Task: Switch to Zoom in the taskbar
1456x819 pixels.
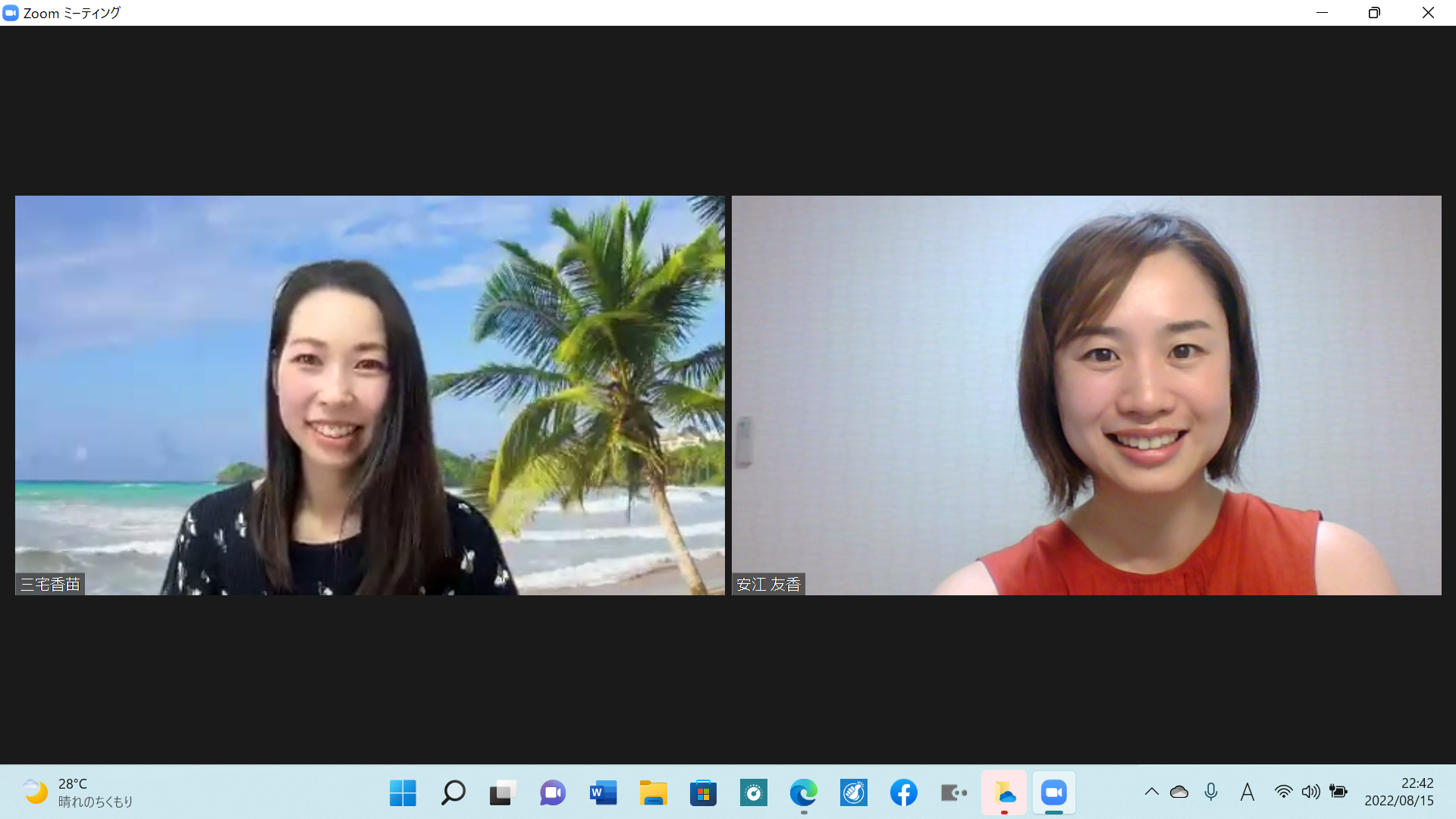Action: coord(1054,793)
